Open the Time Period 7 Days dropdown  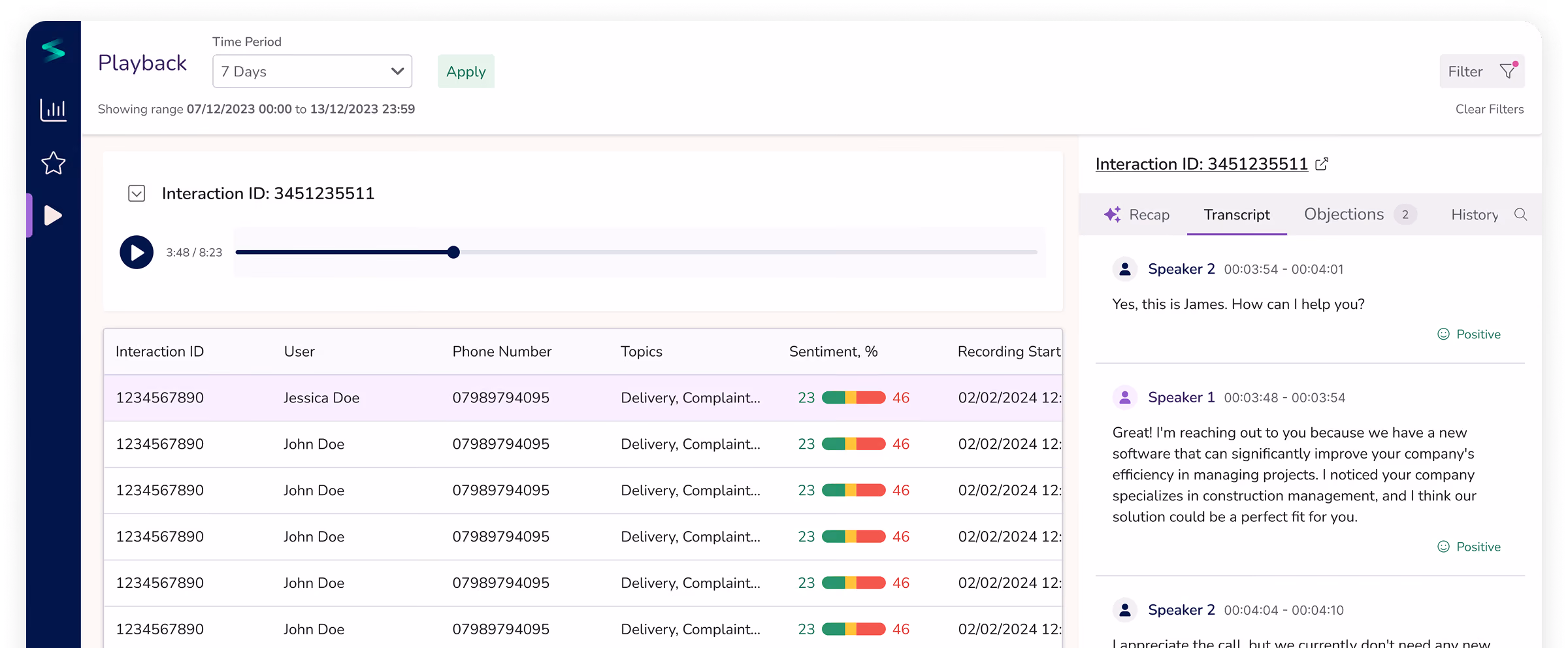click(x=312, y=71)
